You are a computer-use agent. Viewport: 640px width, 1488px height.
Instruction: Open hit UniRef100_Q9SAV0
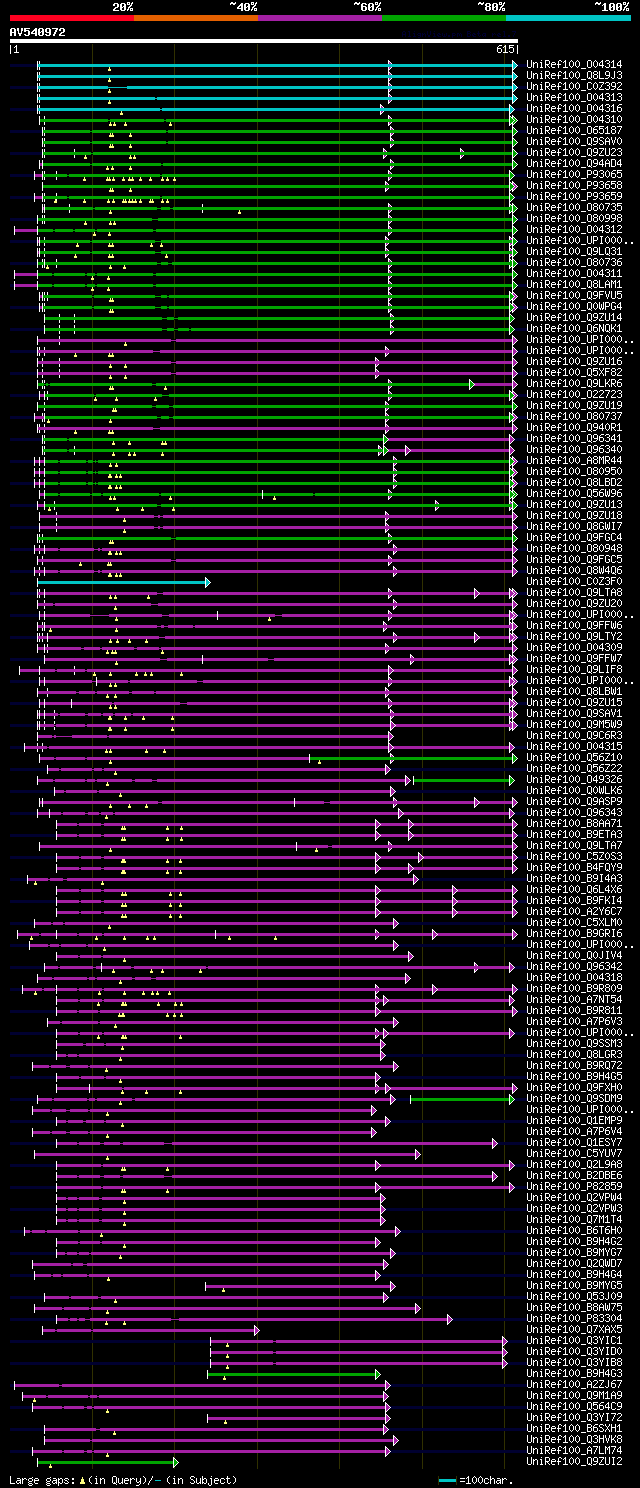coord(574,142)
